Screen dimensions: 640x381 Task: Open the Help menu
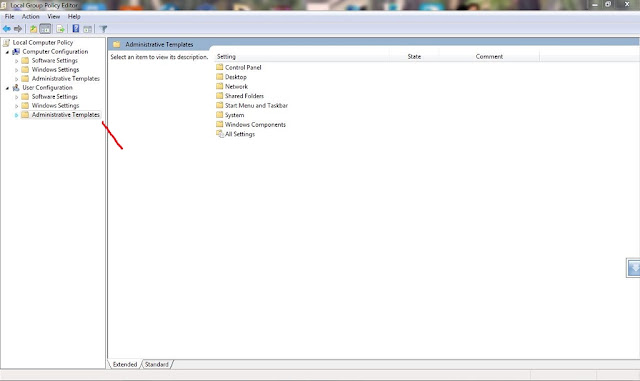pos(74,16)
